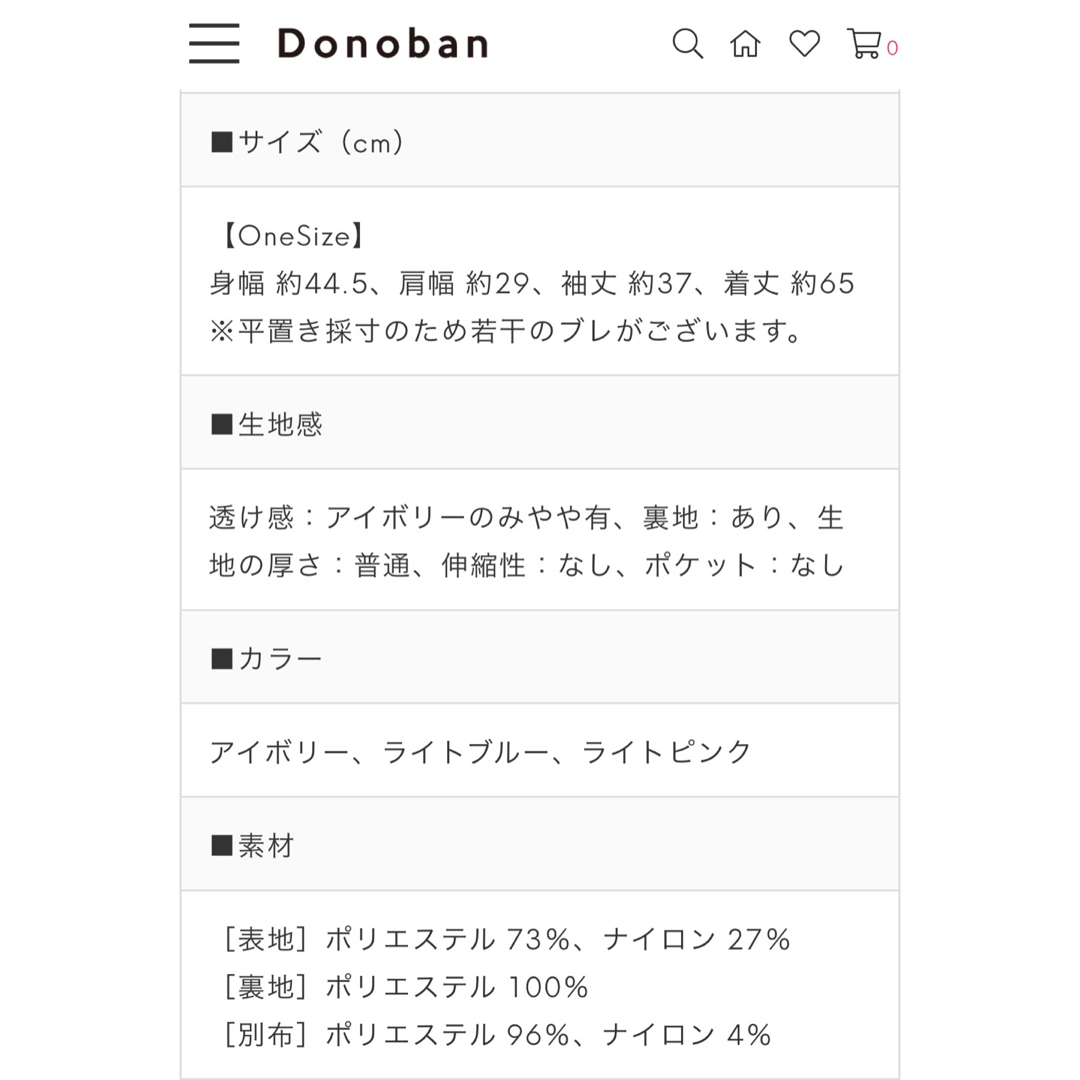Viewport: 1080px width, 1080px height.
Task: Click the Donoban logo
Action: pos(383,43)
